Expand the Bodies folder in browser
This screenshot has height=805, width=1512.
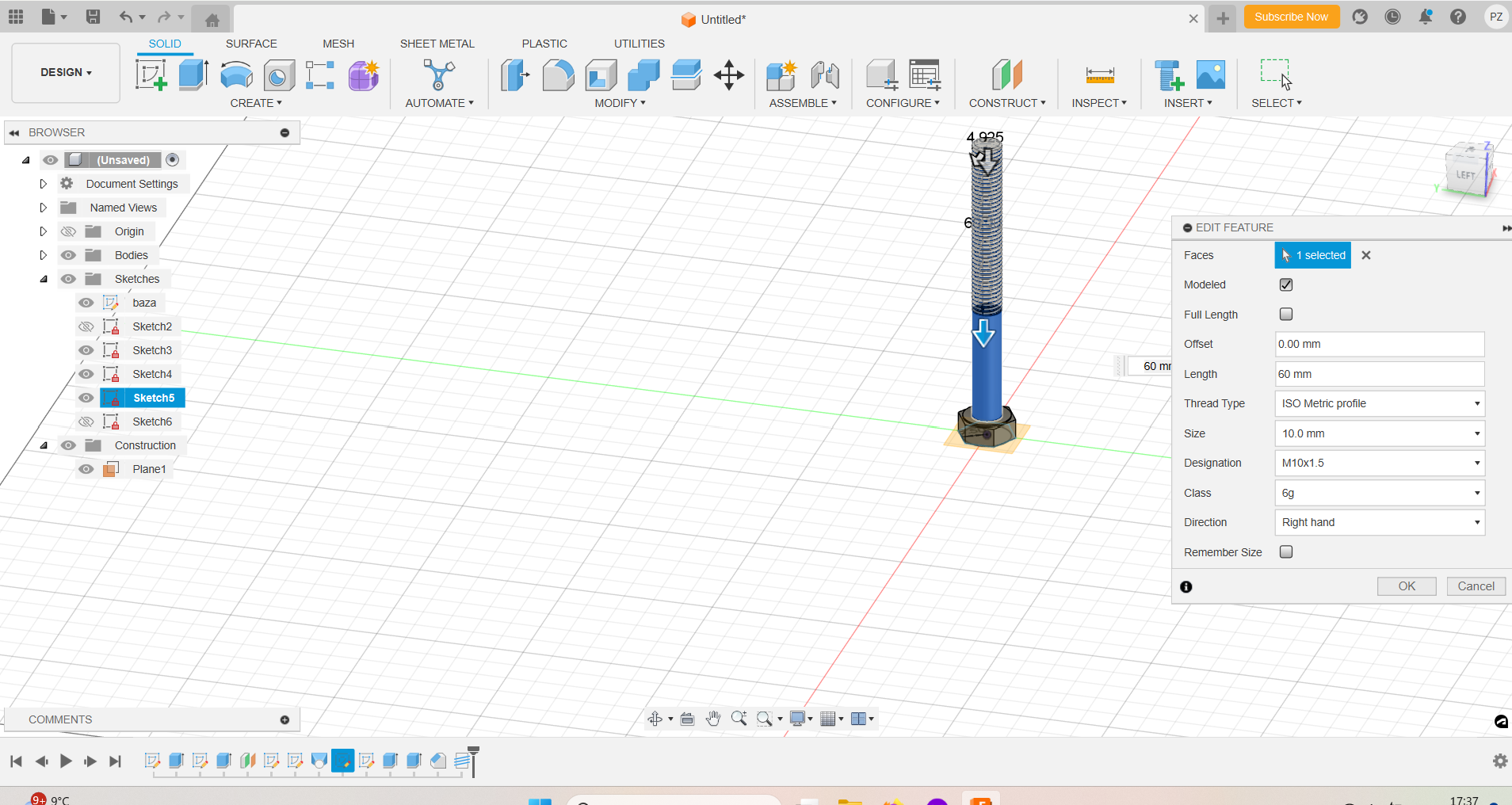click(44, 255)
